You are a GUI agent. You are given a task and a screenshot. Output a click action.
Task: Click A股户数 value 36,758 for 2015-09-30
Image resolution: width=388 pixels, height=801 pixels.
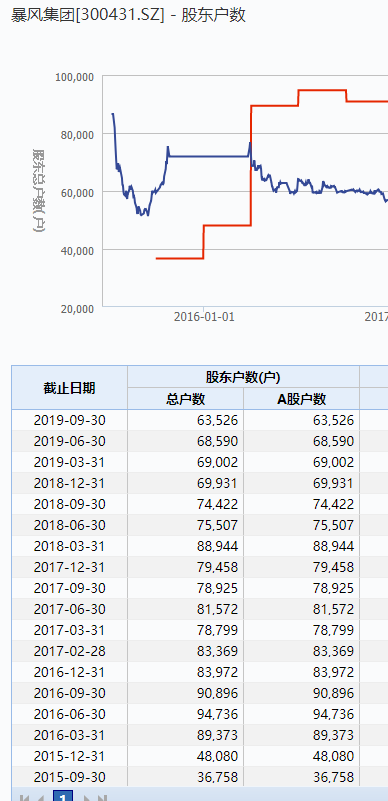(x=333, y=777)
